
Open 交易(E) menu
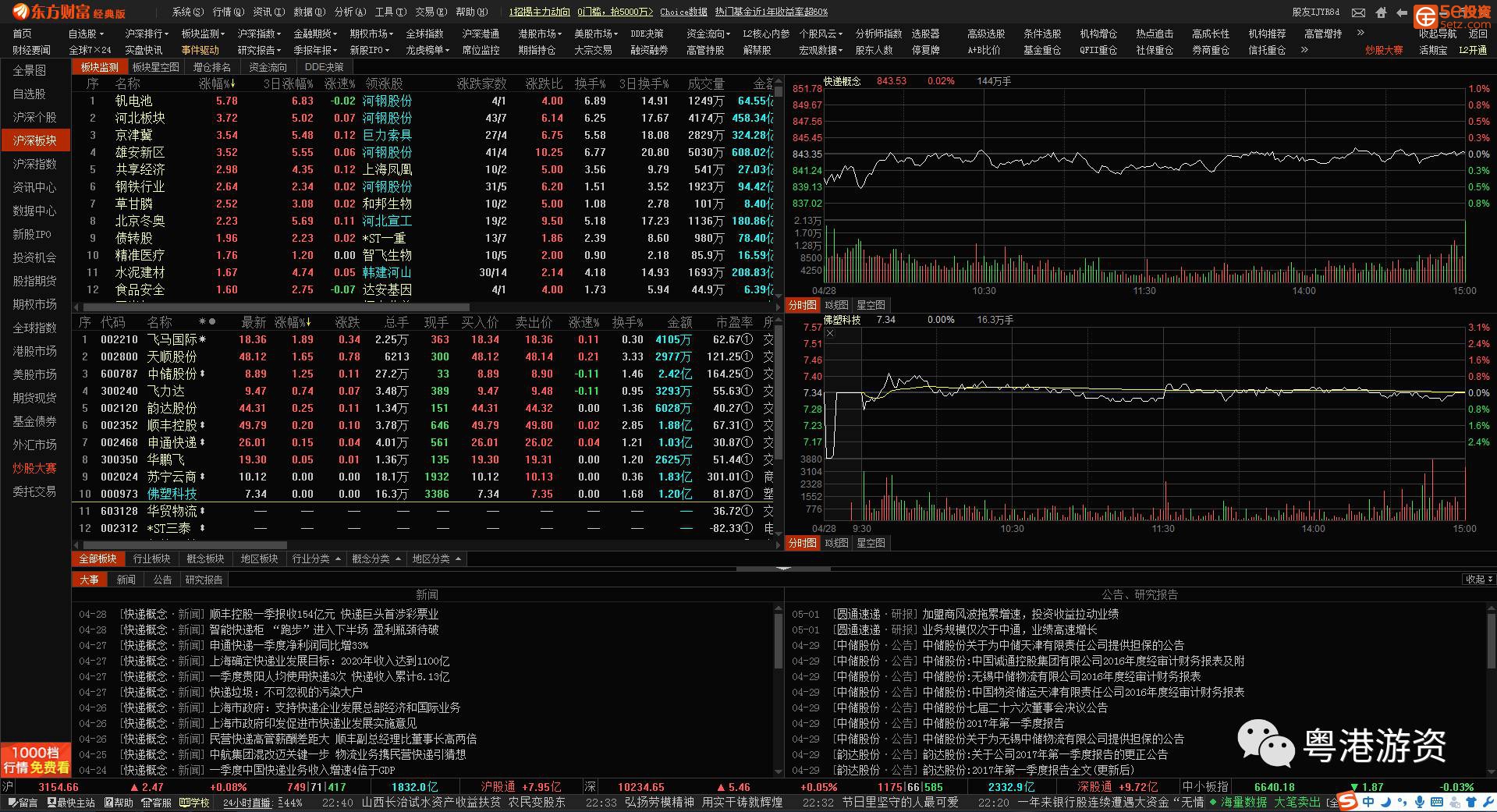(430, 12)
